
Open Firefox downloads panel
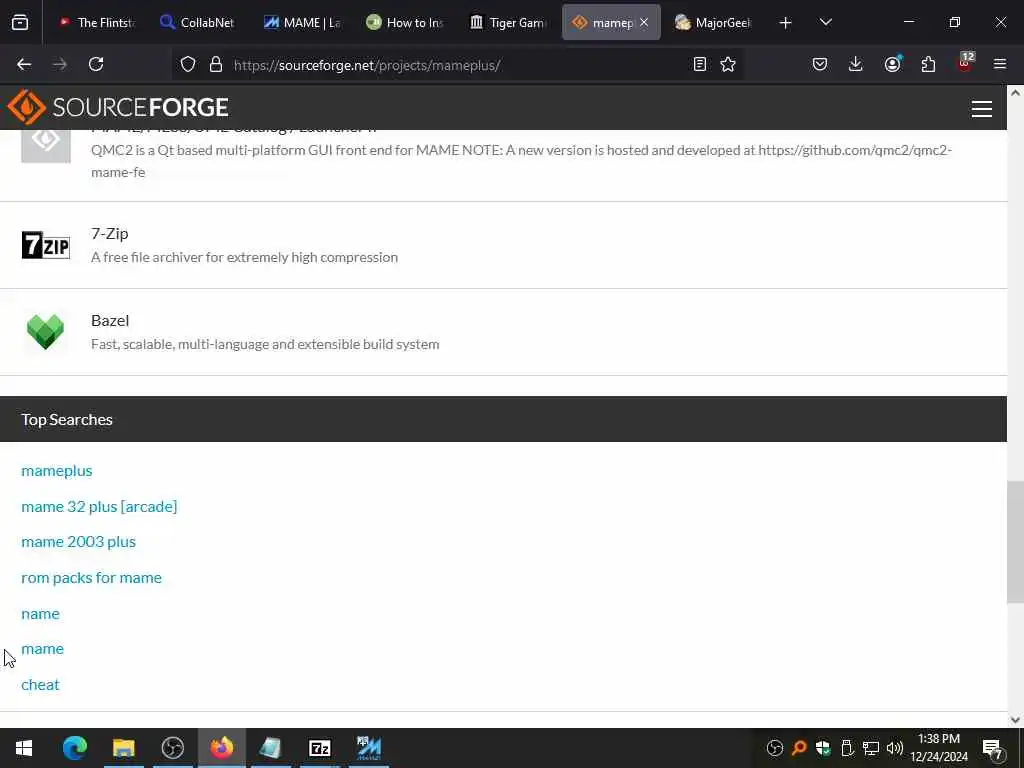point(856,64)
